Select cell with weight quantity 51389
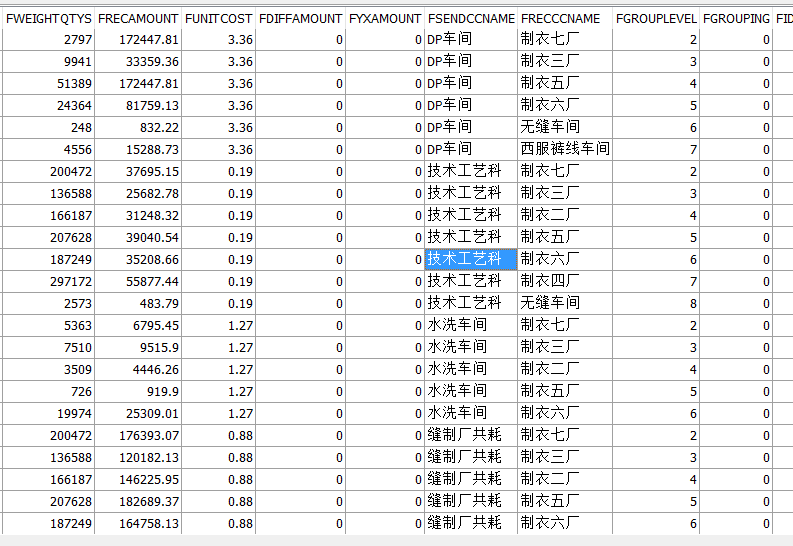Image resolution: width=793 pixels, height=546 pixels. tap(49, 83)
